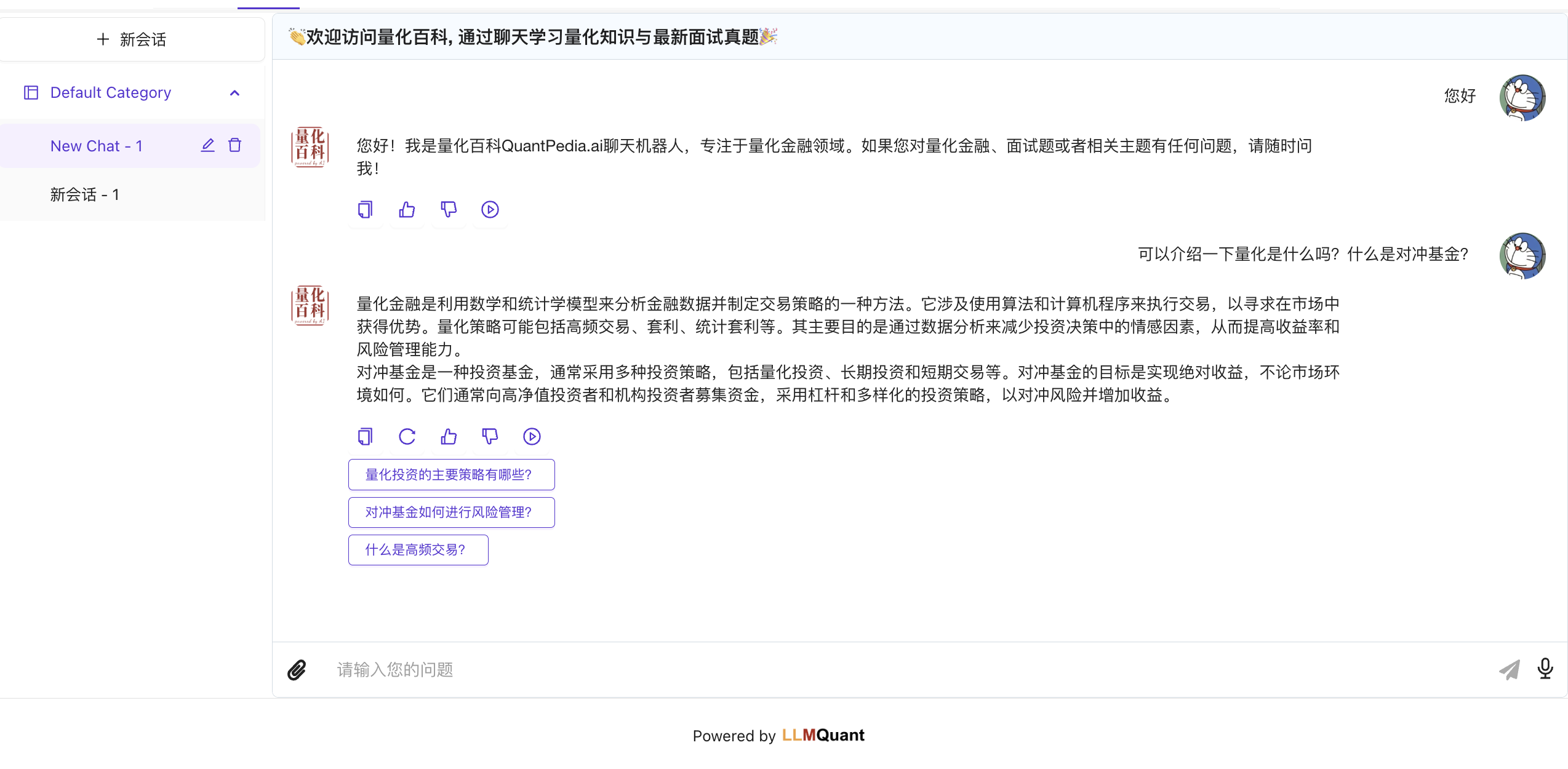Click the send message paper plane icon
The width and height of the screenshot is (1568, 769).
(1509, 669)
